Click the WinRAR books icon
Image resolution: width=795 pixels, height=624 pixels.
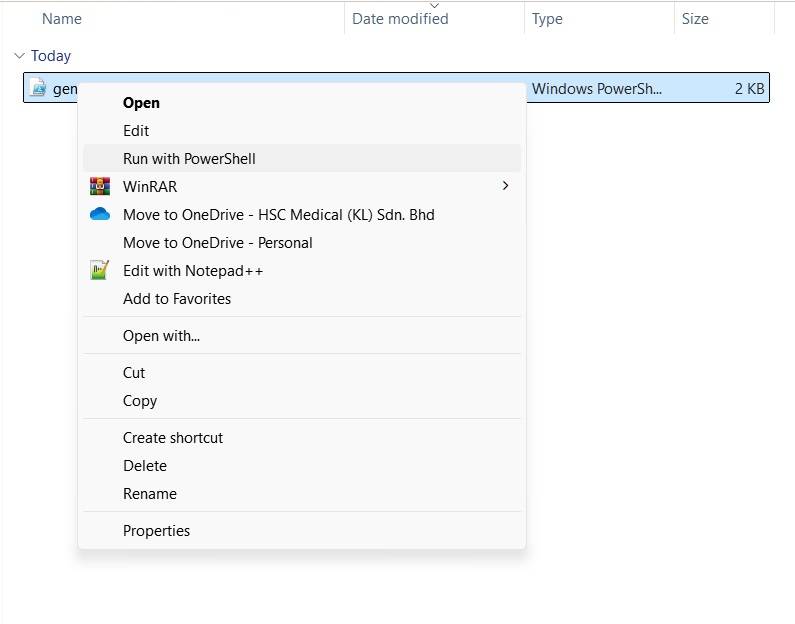coord(99,186)
